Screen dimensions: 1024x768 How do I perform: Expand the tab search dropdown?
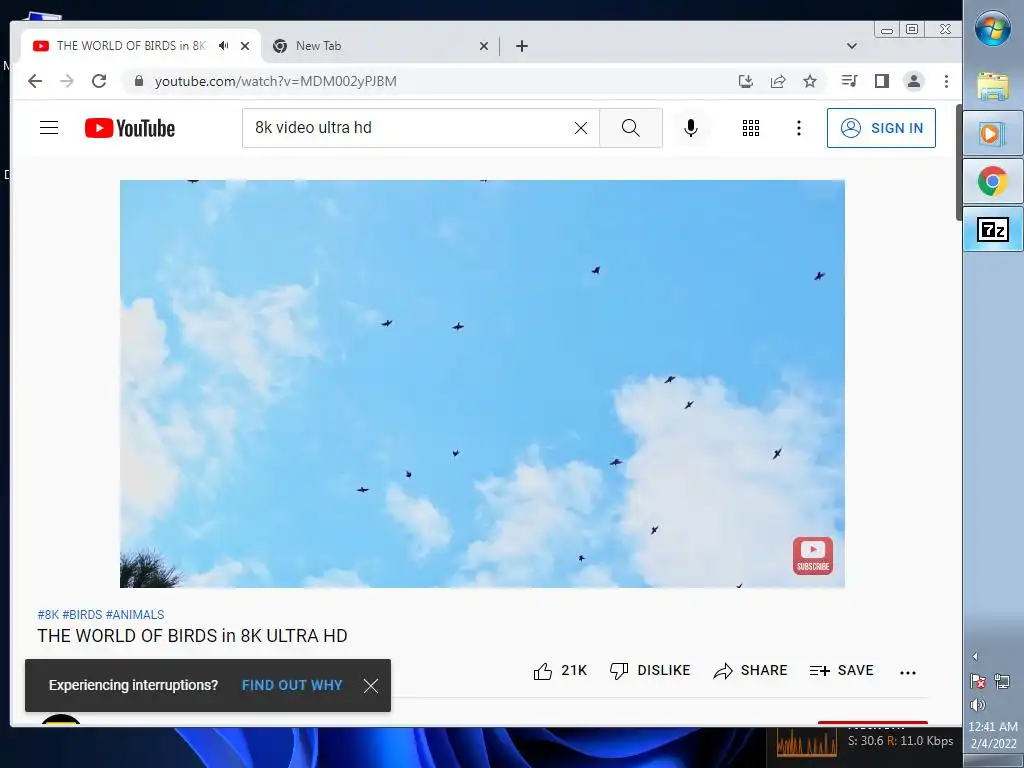pos(852,46)
